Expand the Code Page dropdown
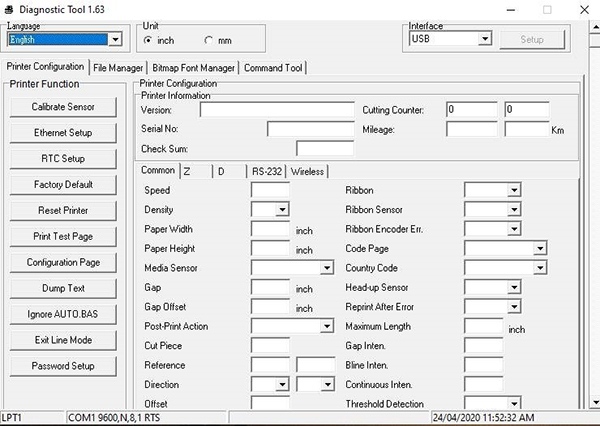This screenshot has height=426, width=600. [539, 249]
